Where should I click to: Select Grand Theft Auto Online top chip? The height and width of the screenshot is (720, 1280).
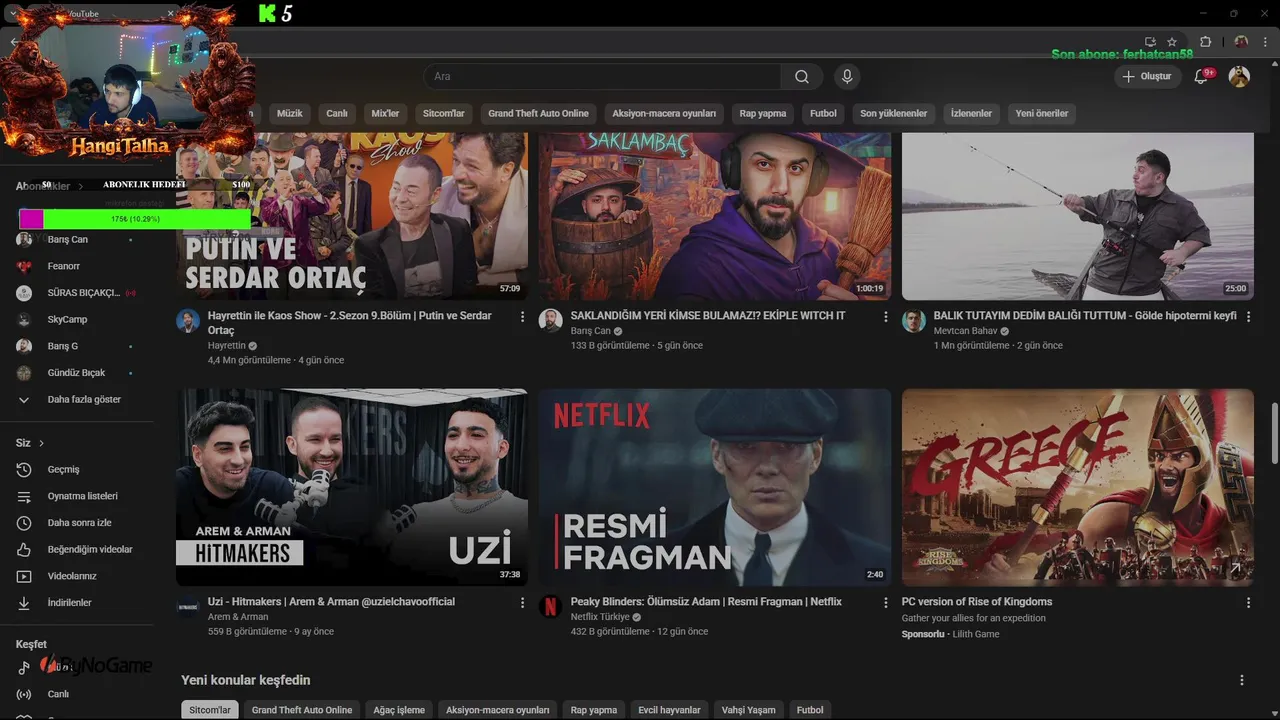[x=538, y=114]
